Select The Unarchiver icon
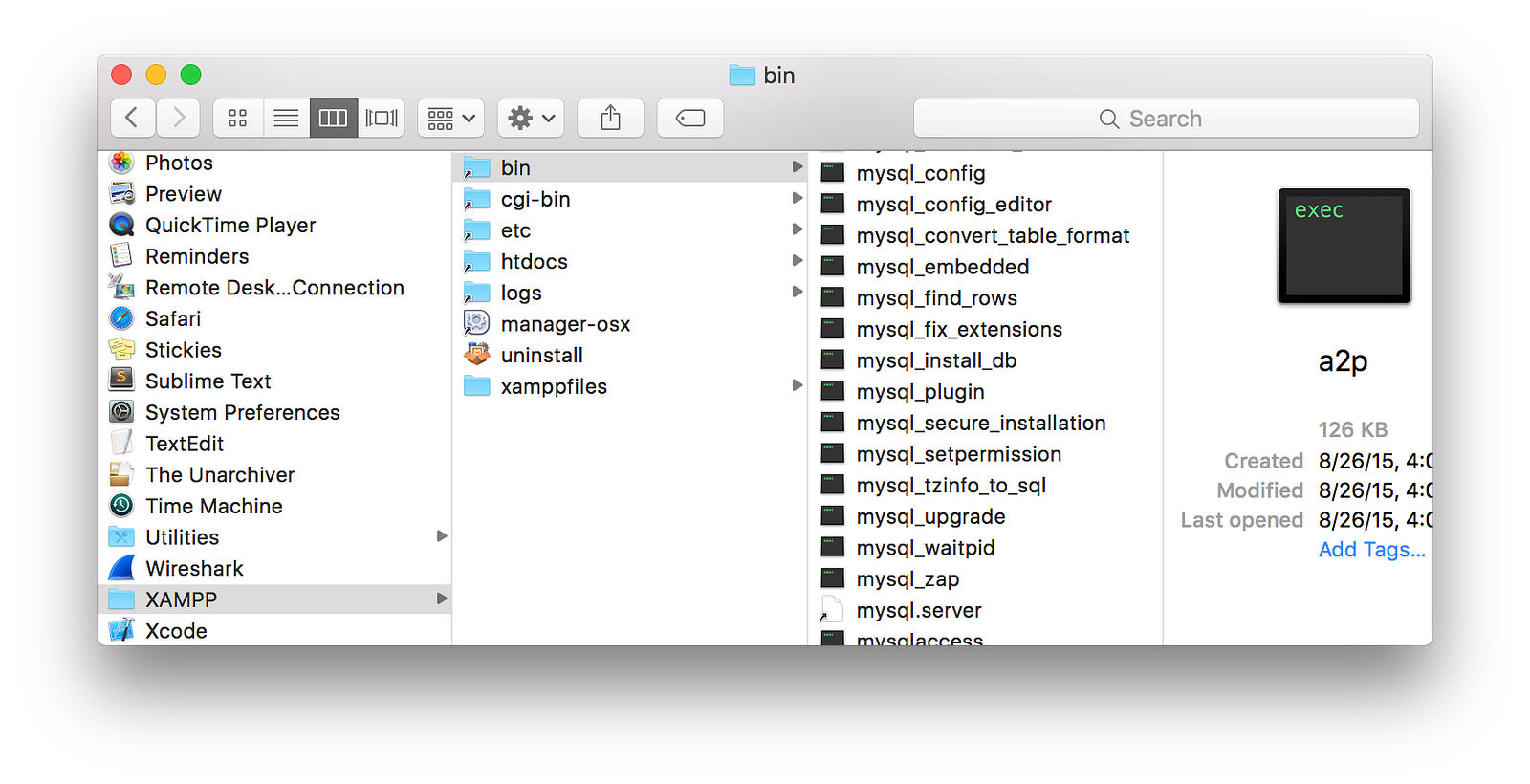The width and height of the screenshot is (1530, 784). (121, 474)
